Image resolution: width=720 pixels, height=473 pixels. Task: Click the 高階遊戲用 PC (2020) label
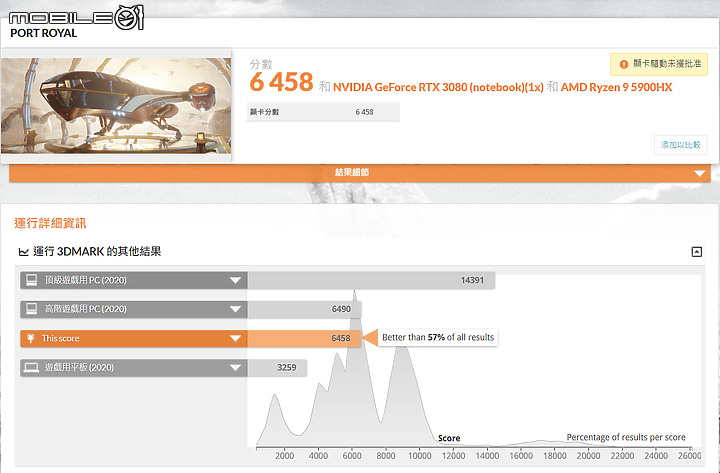point(85,309)
